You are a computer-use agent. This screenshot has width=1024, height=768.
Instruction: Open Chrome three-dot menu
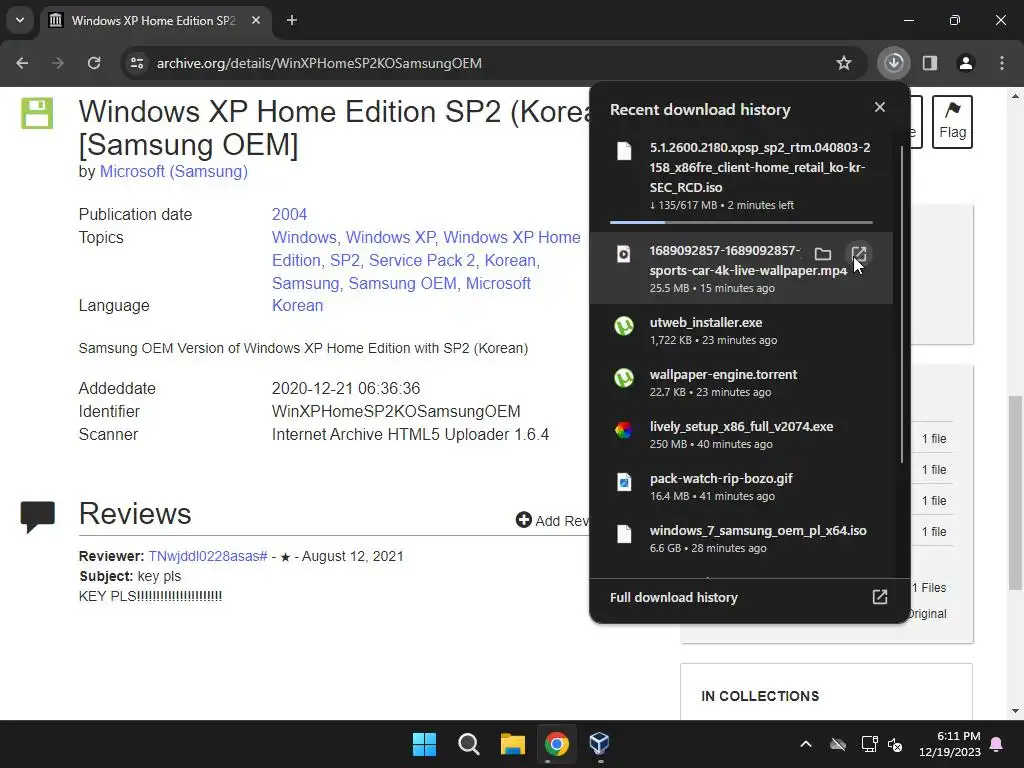pyautogui.click(x=1002, y=63)
